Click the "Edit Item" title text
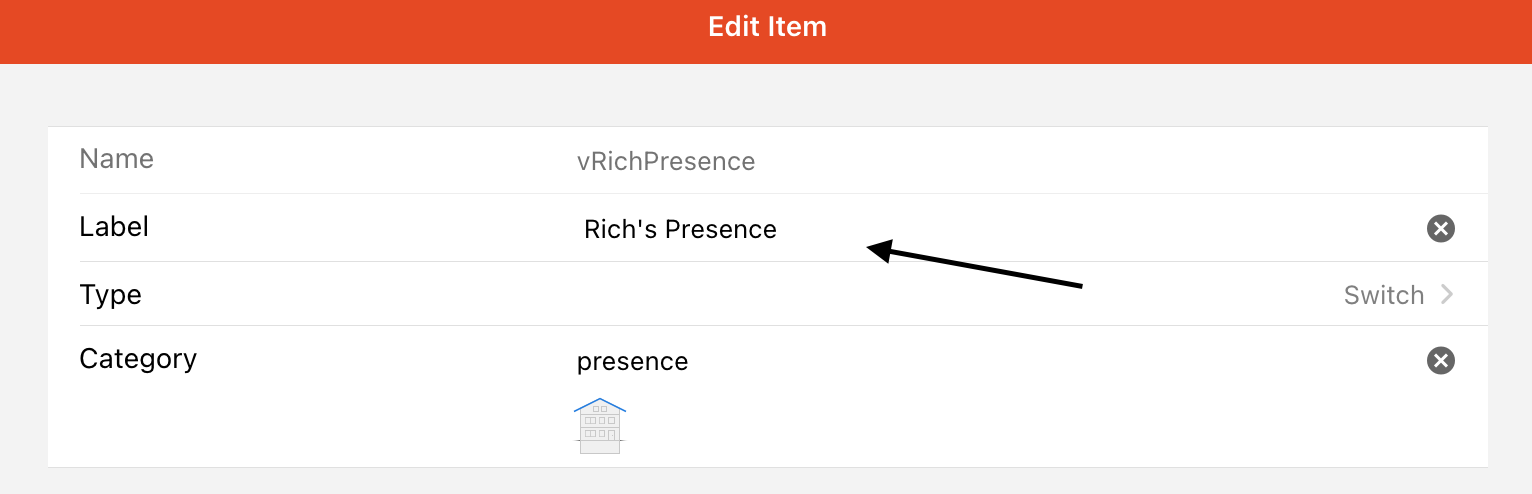Screen dimensions: 1532x494 [x=767, y=27]
